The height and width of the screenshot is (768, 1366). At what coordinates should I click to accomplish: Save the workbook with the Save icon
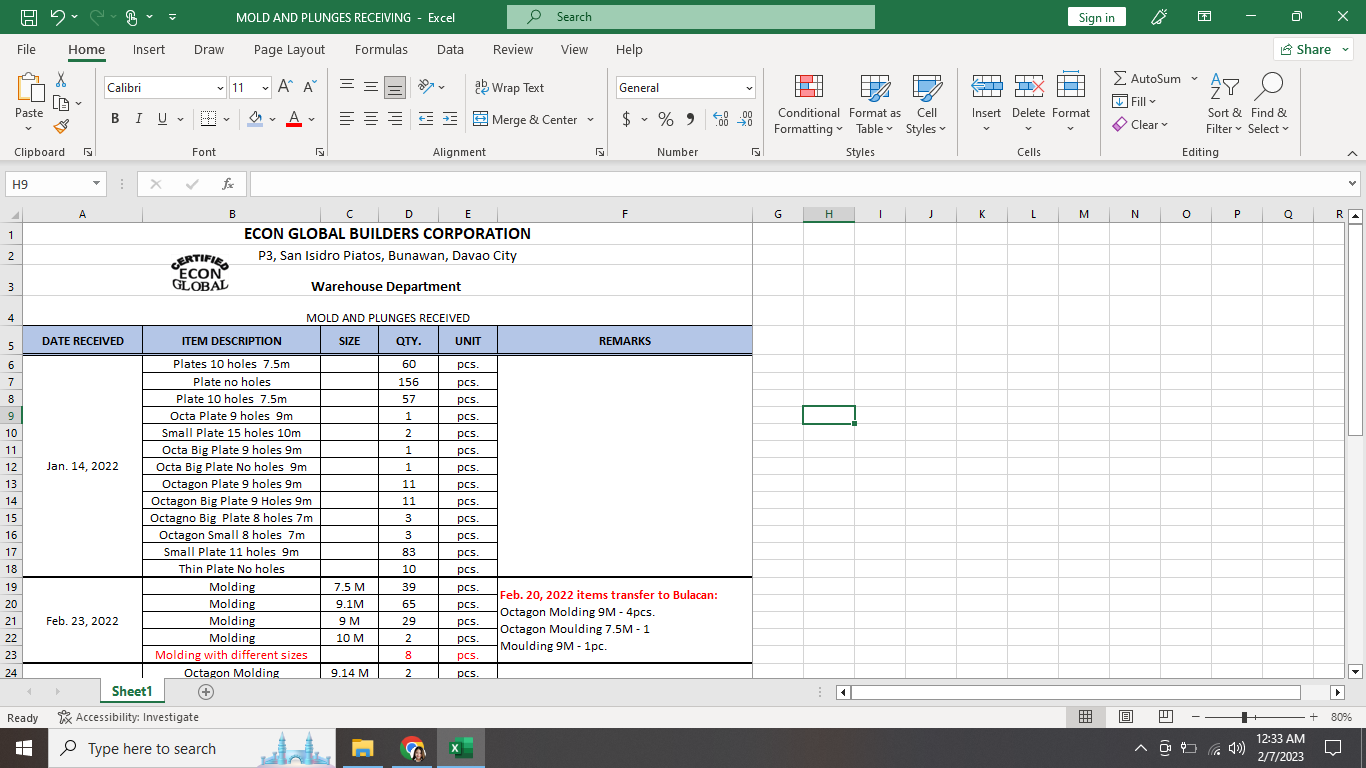29,17
